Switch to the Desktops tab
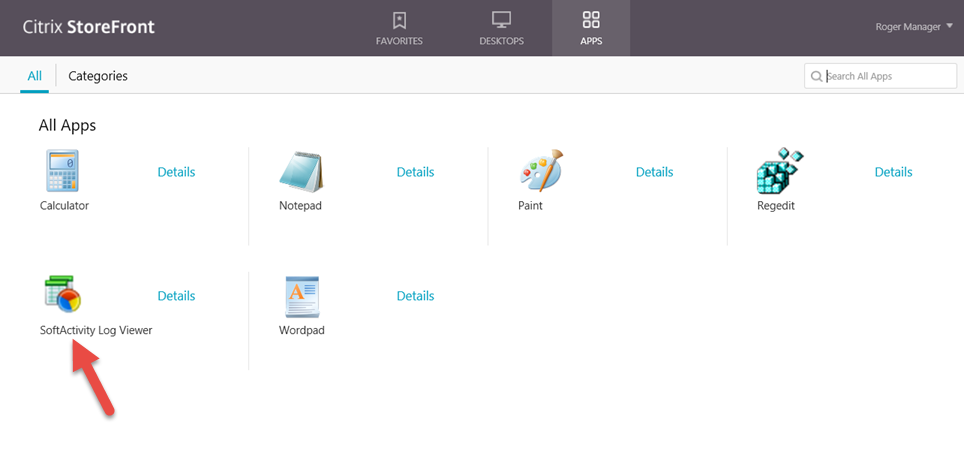This screenshot has width=964, height=476. tap(502, 28)
